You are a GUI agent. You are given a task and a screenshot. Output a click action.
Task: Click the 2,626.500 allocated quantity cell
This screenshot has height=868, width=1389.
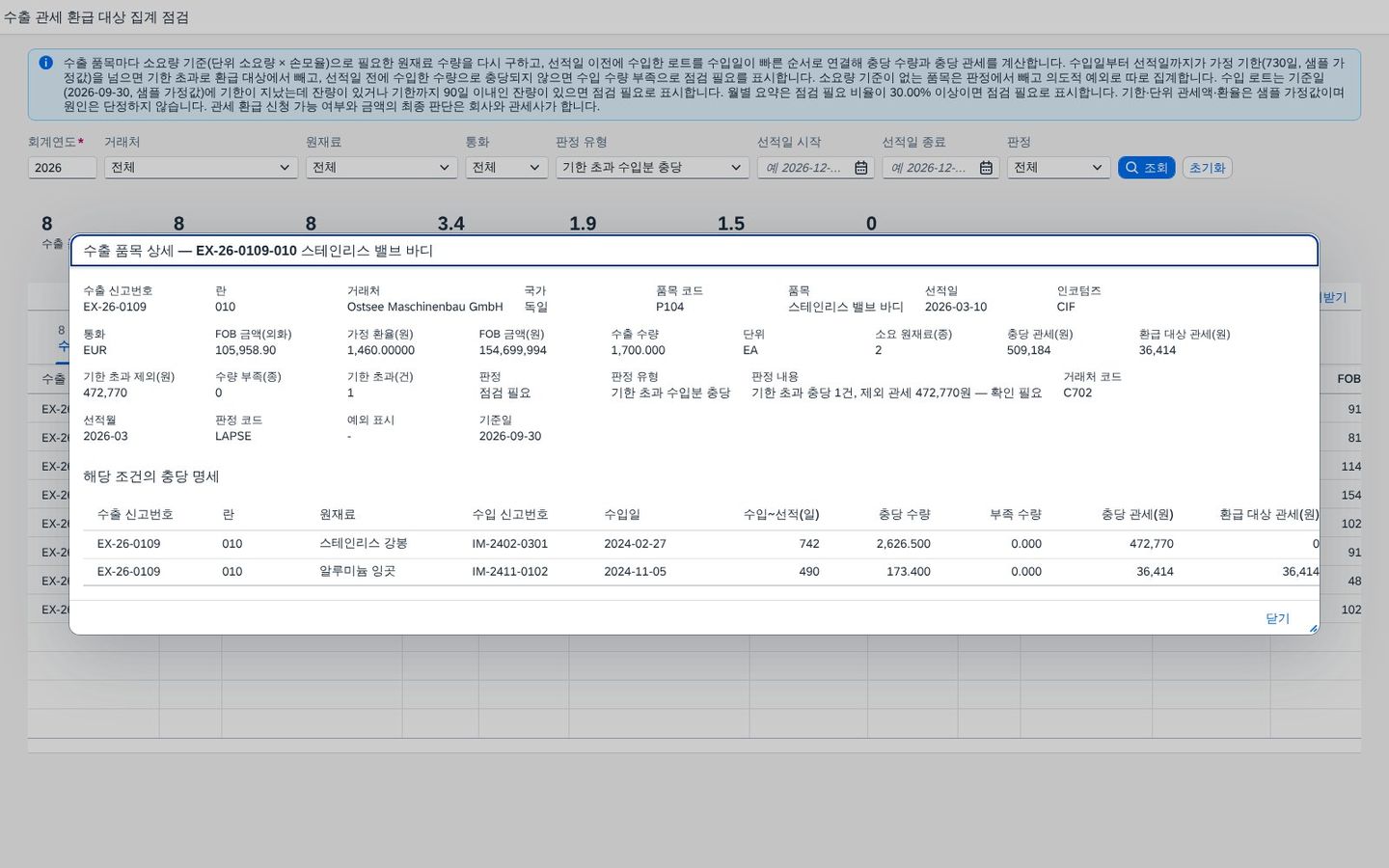903,544
